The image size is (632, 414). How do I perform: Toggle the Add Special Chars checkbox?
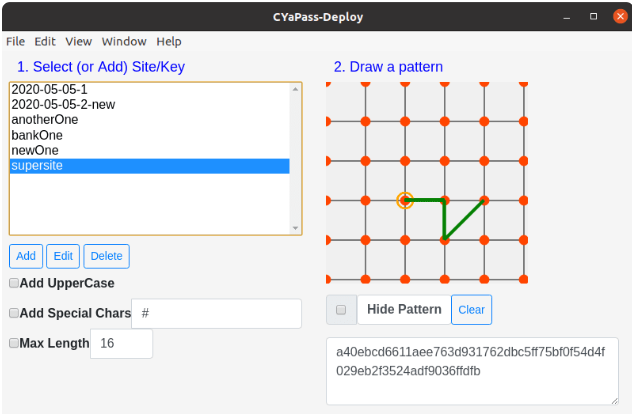point(14,313)
